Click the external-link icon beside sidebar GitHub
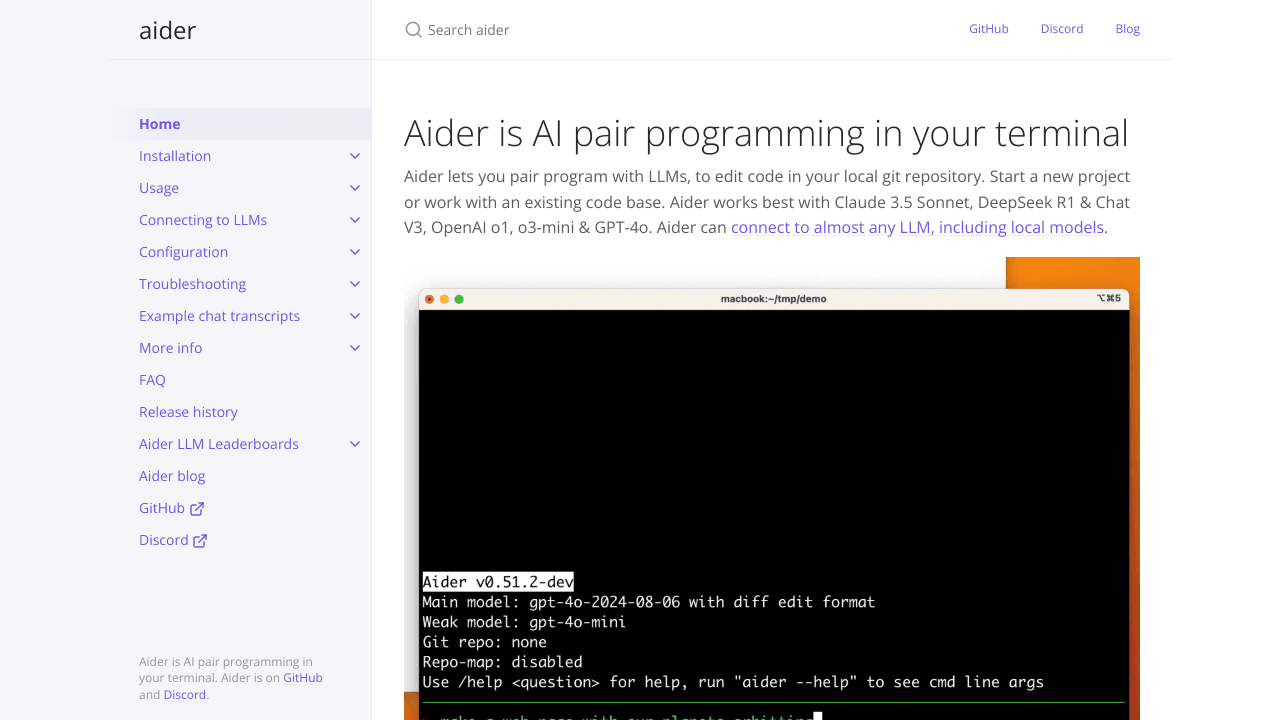The height and width of the screenshot is (720, 1280). [197, 508]
